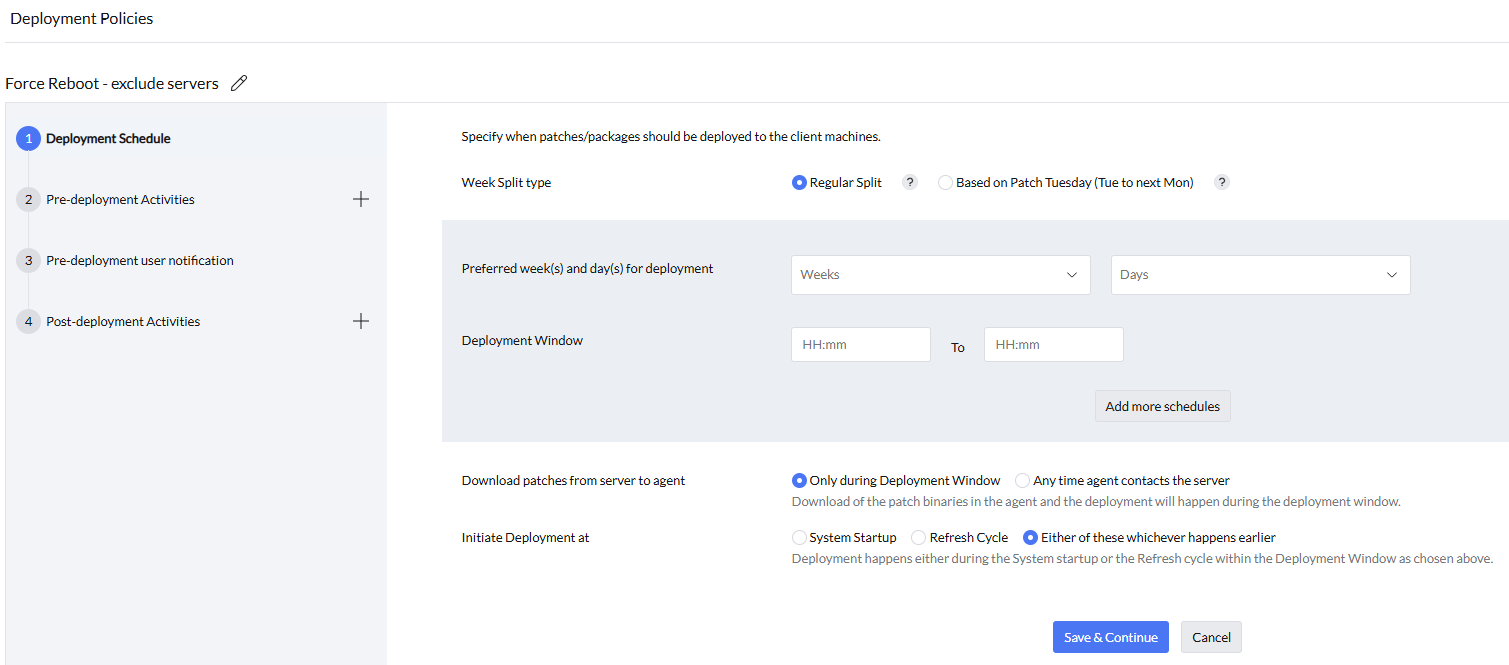
Task: Click the pencil icon to rename policy
Action: [239, 84]
